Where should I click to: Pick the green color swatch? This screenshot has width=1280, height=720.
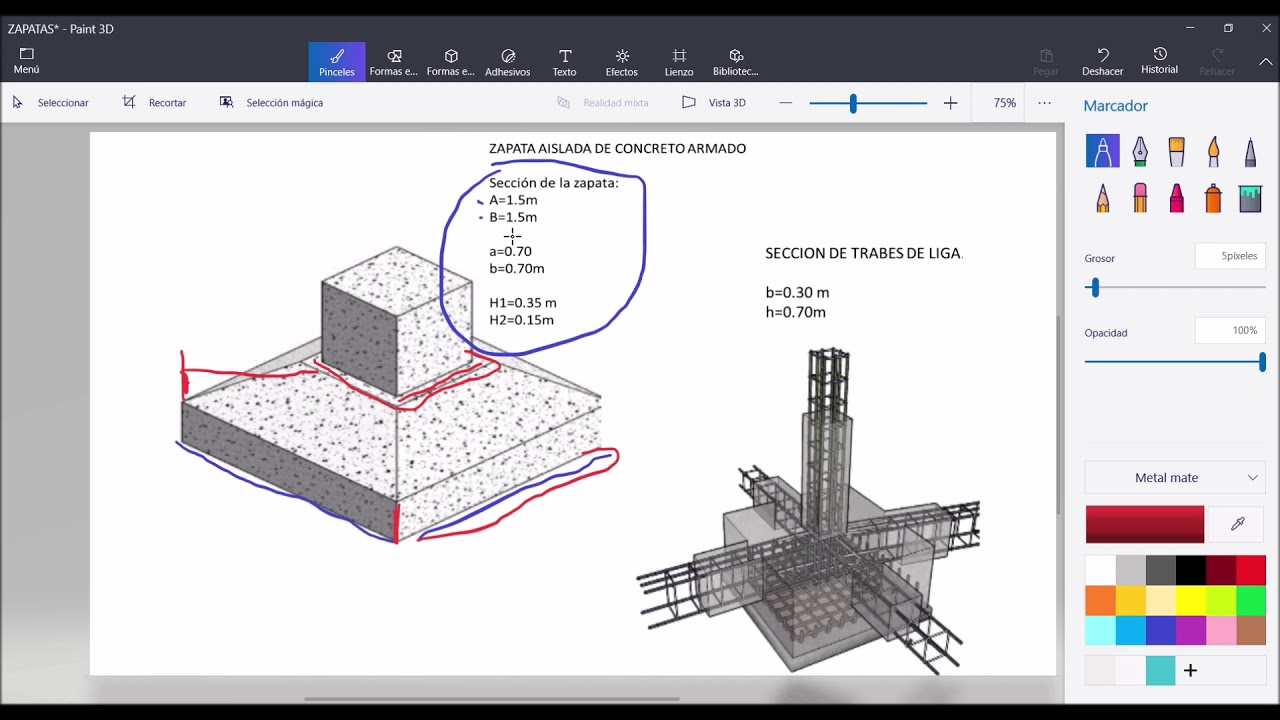point(1251,600)
